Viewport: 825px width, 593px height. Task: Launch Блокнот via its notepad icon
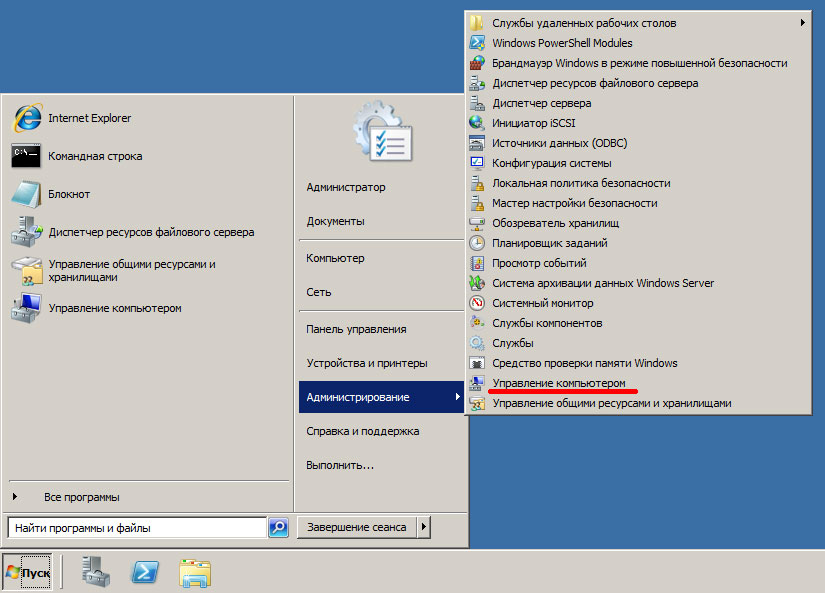[26, 194]
